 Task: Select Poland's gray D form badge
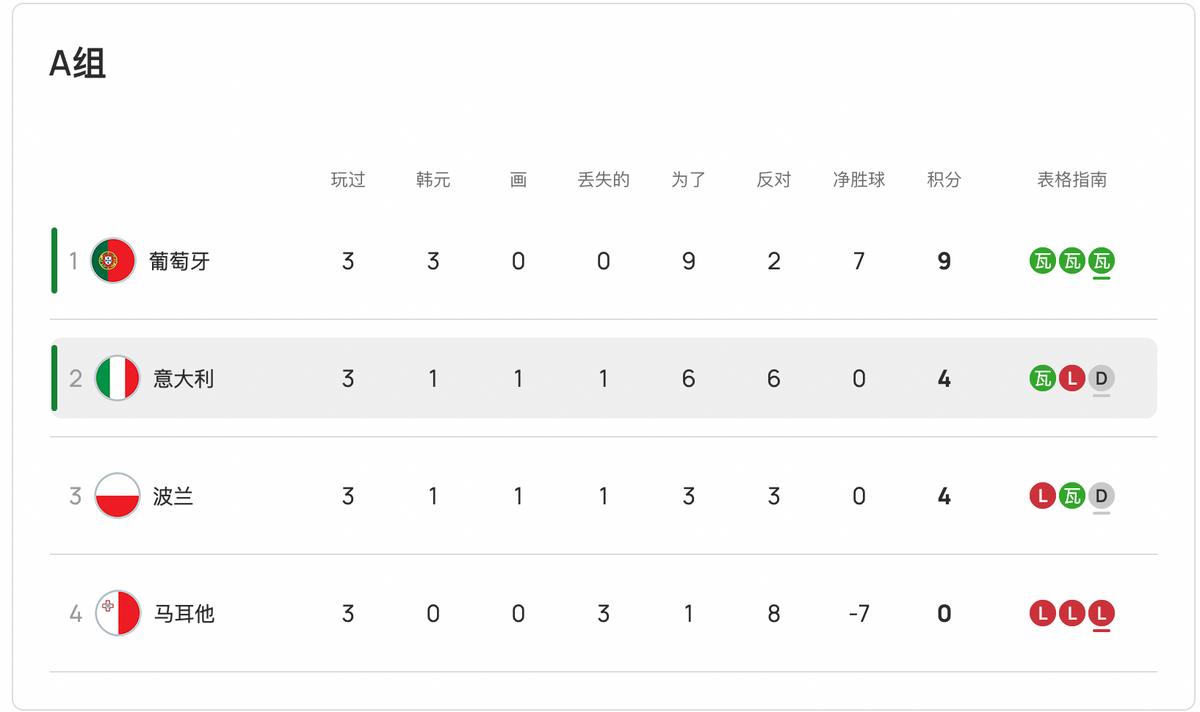[x=1101, y=496]
